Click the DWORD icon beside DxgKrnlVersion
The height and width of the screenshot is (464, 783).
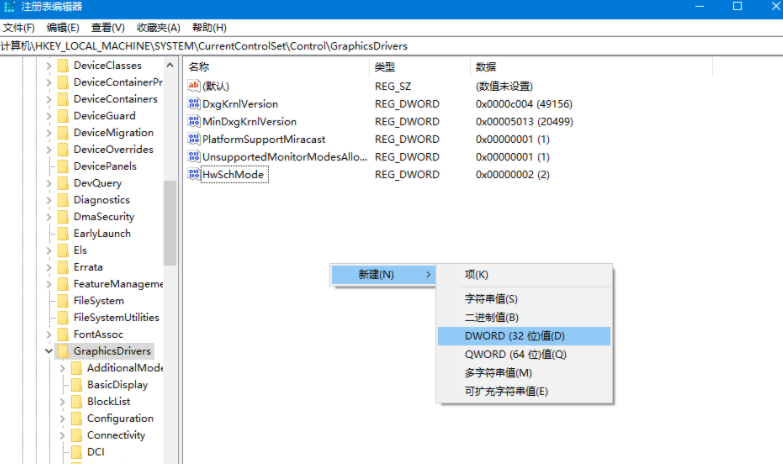pyautogui.click(x=194, y=103)
